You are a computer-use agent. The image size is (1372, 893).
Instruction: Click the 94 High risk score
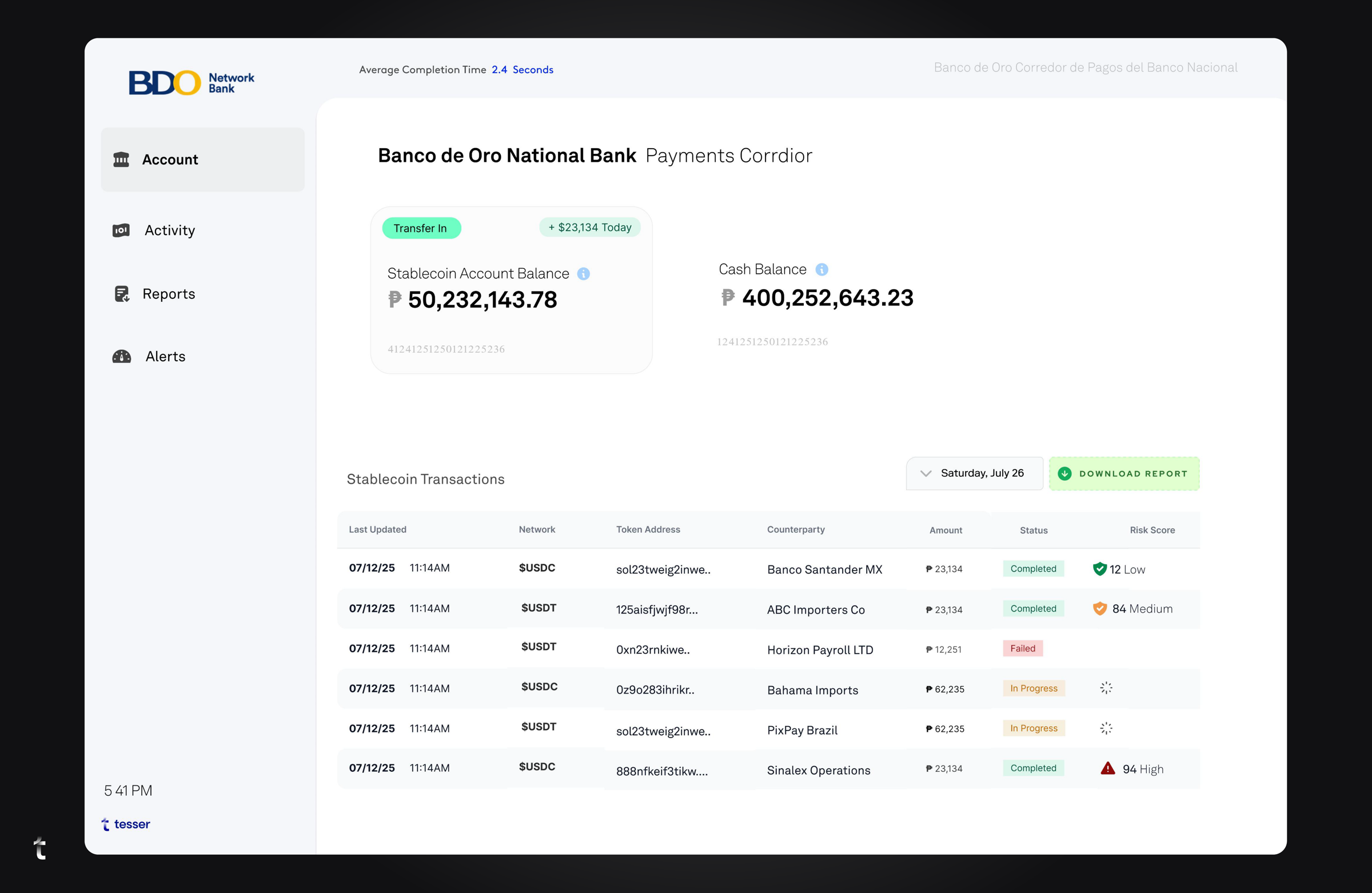point(1143,769)
